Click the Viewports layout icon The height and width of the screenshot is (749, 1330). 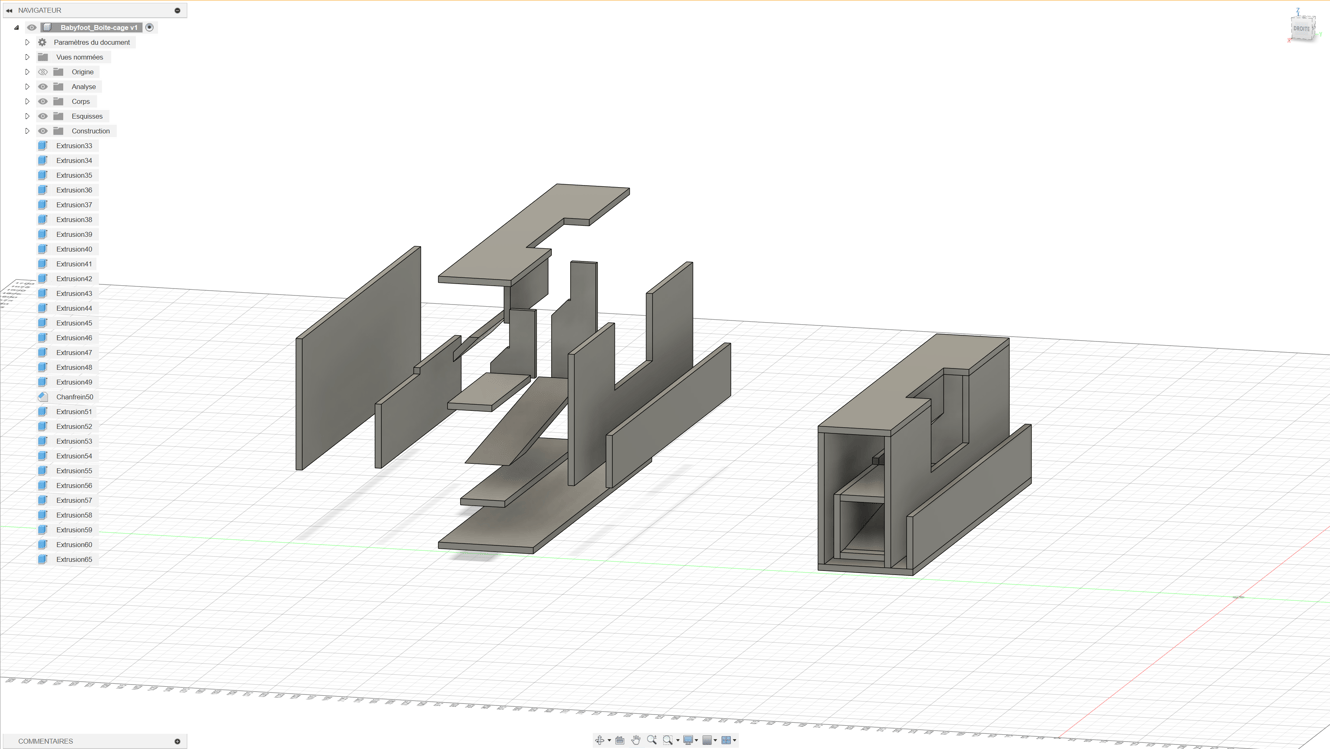pos(726,740)
